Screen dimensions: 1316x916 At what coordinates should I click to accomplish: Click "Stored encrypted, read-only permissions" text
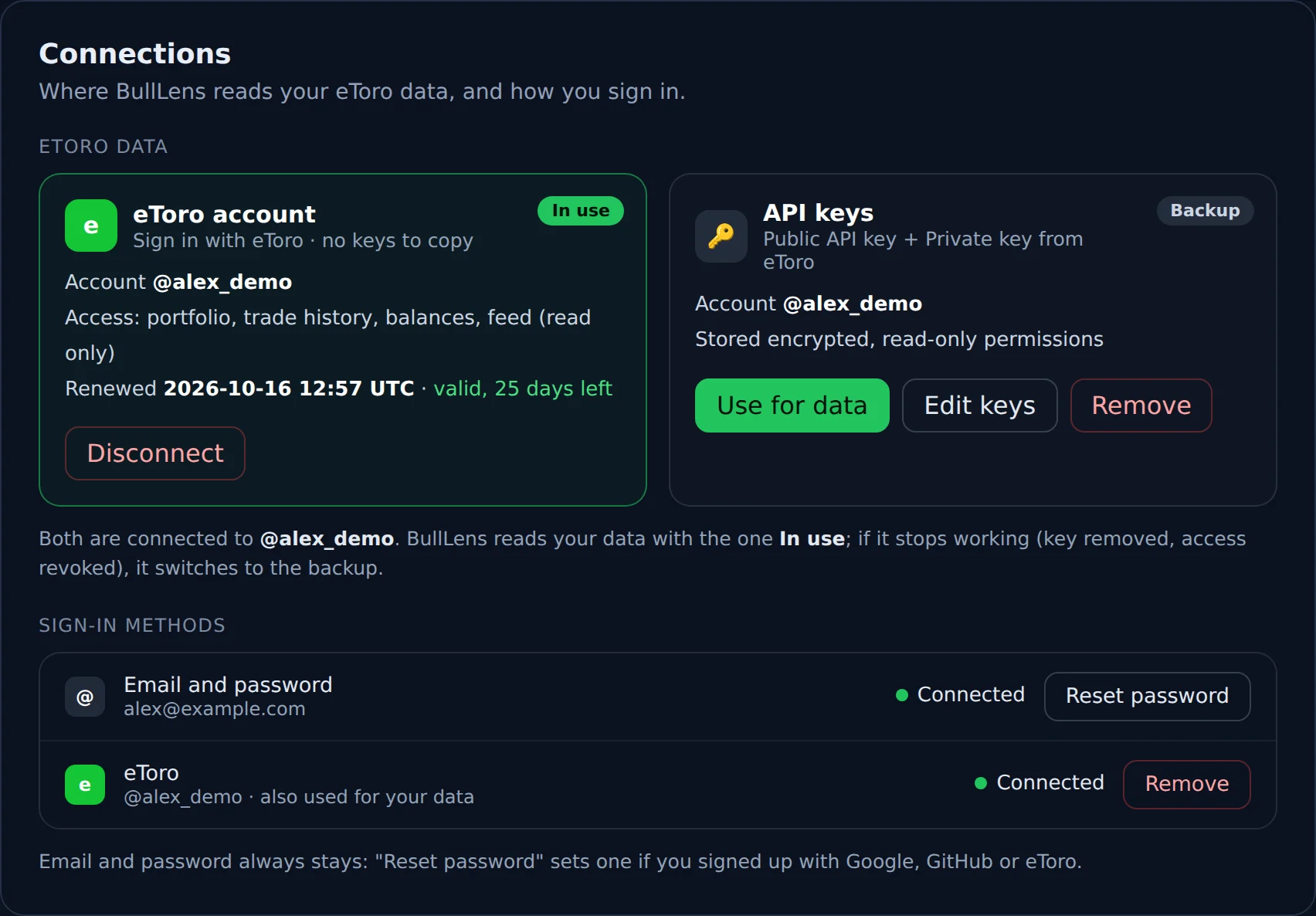point(899,339)
